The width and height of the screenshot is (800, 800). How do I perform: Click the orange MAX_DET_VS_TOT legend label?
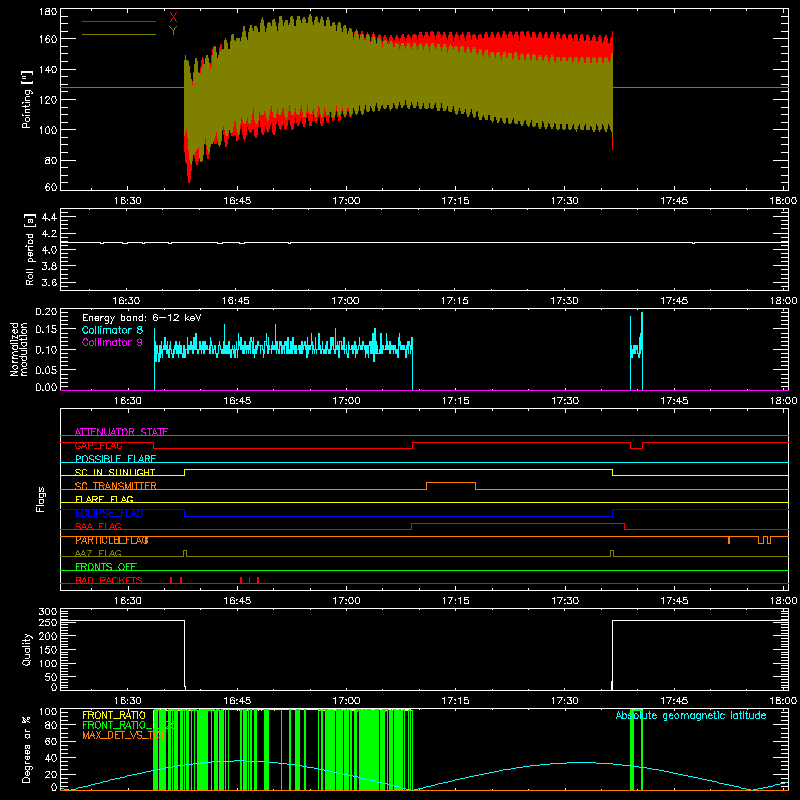pyautogui.click(x=123, y=736)
